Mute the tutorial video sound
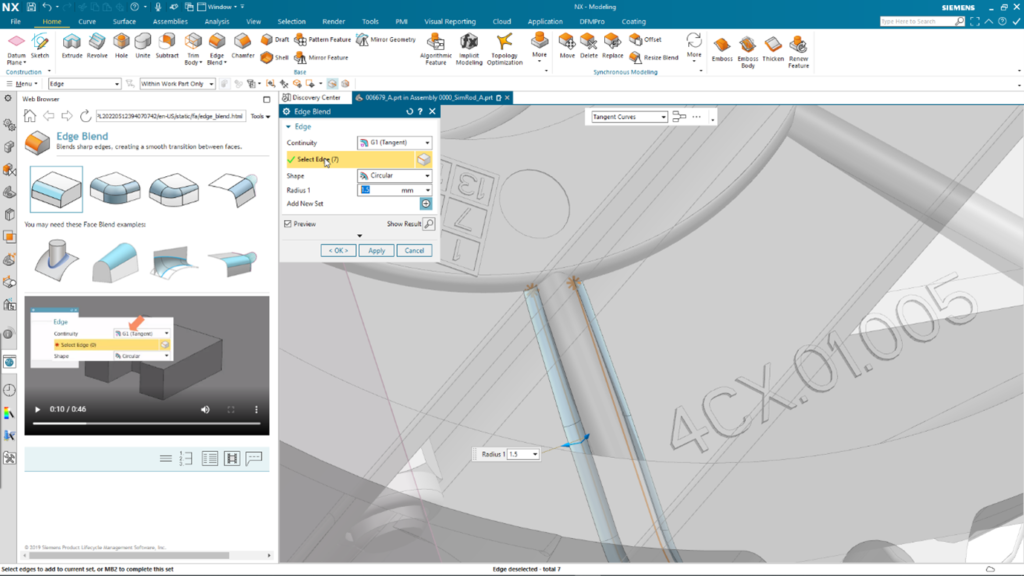 pos(205,410)
